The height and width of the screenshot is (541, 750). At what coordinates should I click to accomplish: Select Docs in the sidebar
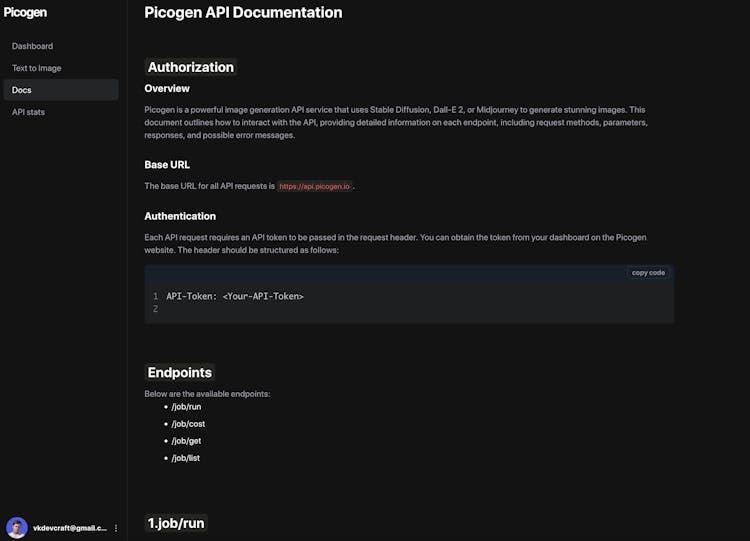click(21, 90)
